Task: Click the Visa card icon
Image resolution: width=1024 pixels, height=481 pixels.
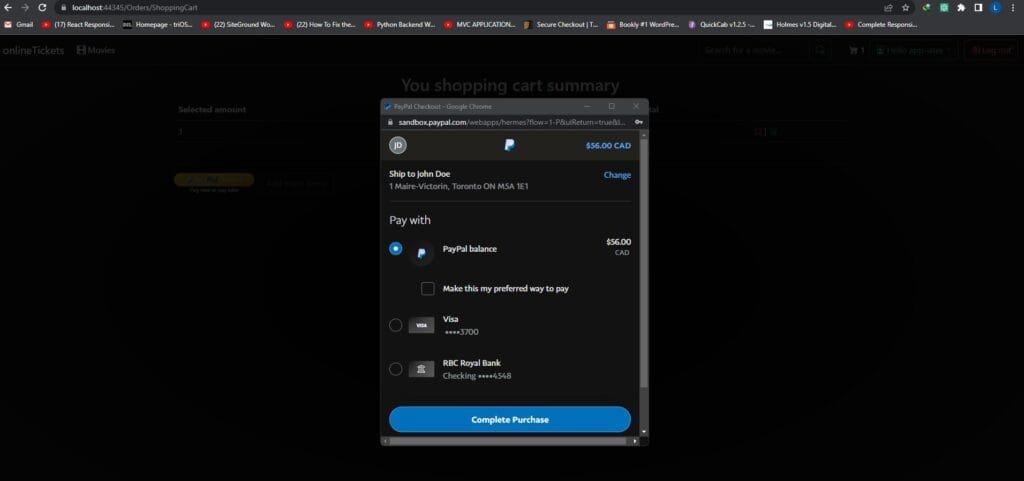Action: (x=421, y=325)
